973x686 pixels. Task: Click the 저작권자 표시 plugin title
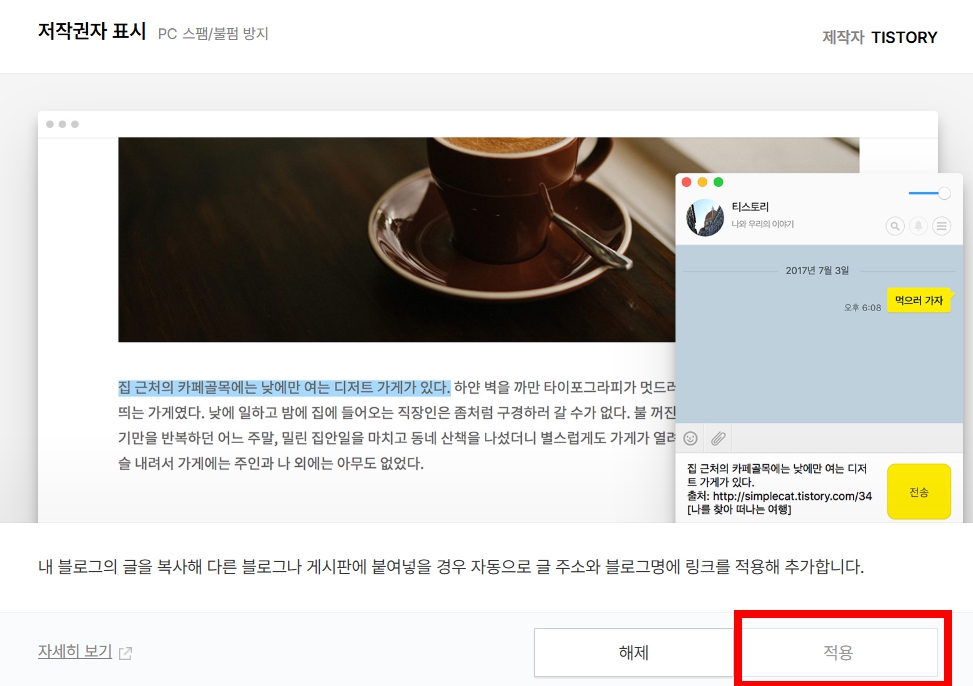pos(92,31)
